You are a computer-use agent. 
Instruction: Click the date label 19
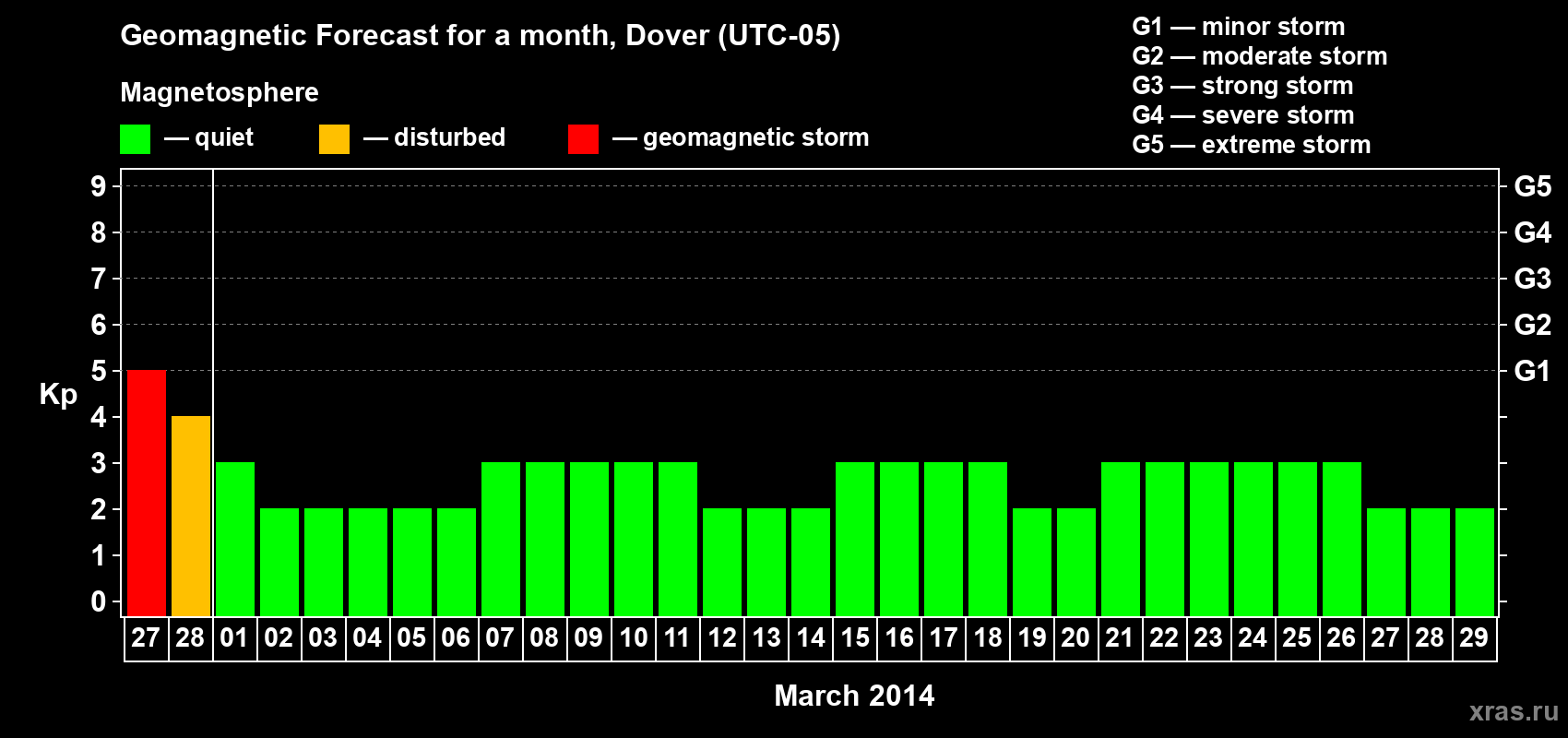coord(1032,638)
